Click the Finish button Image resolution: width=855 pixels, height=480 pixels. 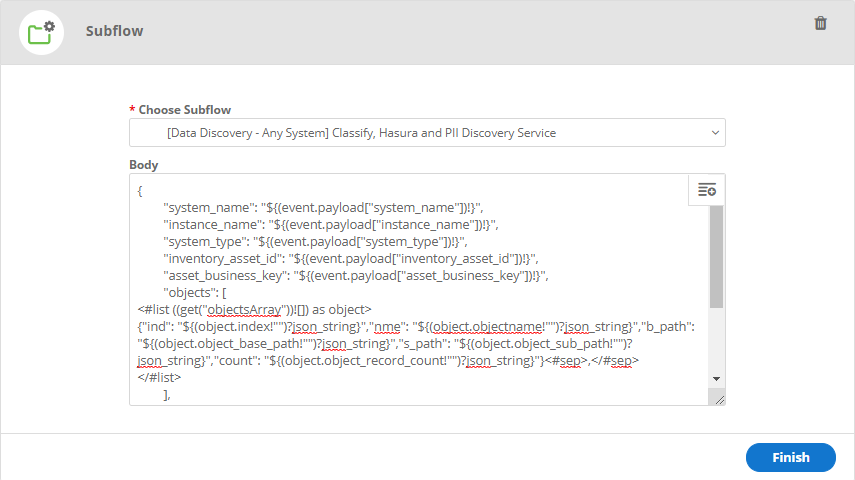click(x=791, y=457)
